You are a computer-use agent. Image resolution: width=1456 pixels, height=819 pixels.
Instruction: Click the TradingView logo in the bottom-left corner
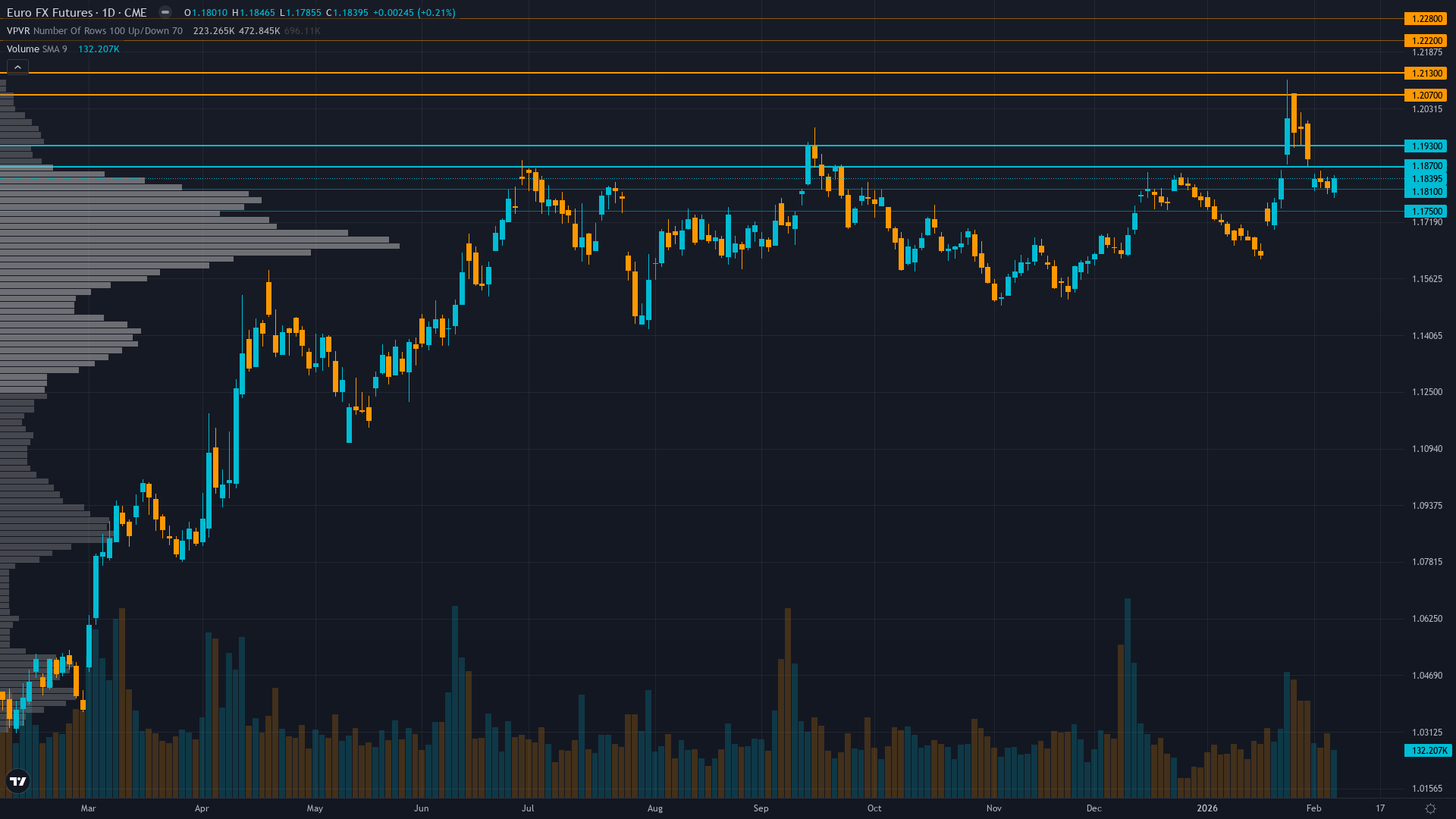pyautogui.click(x=17, y=781)
